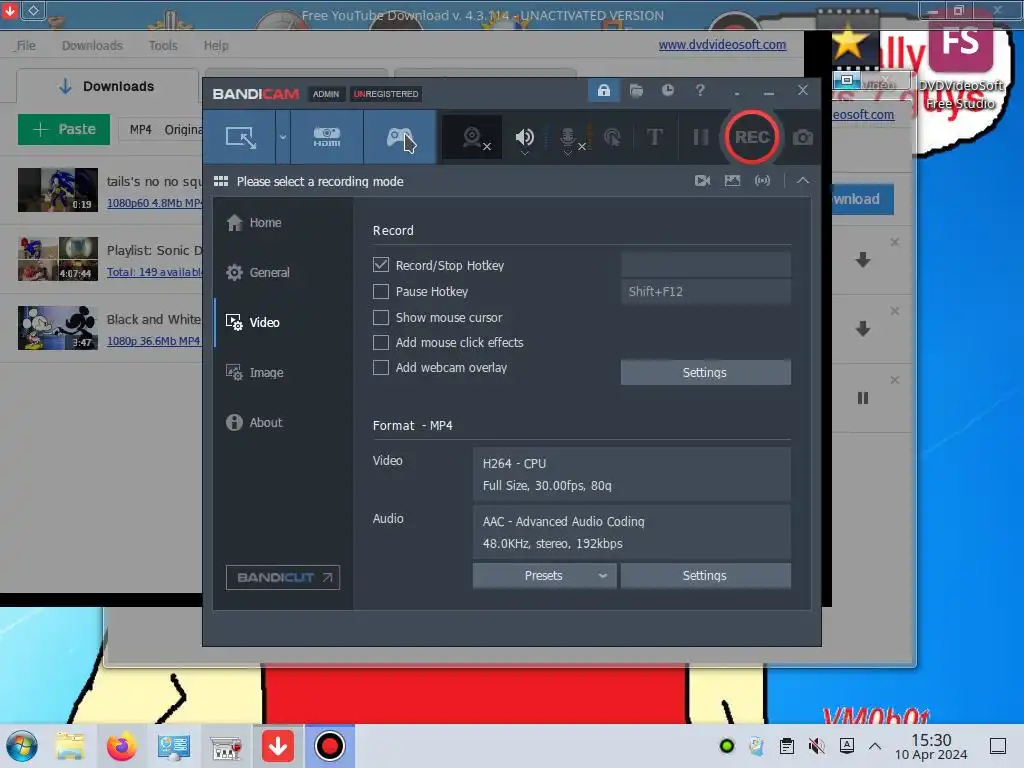Image resolution: width=1024 pixels, height=768 pixels.
Task: Click download arrow for Black and White row
Action: click(863, 328)
